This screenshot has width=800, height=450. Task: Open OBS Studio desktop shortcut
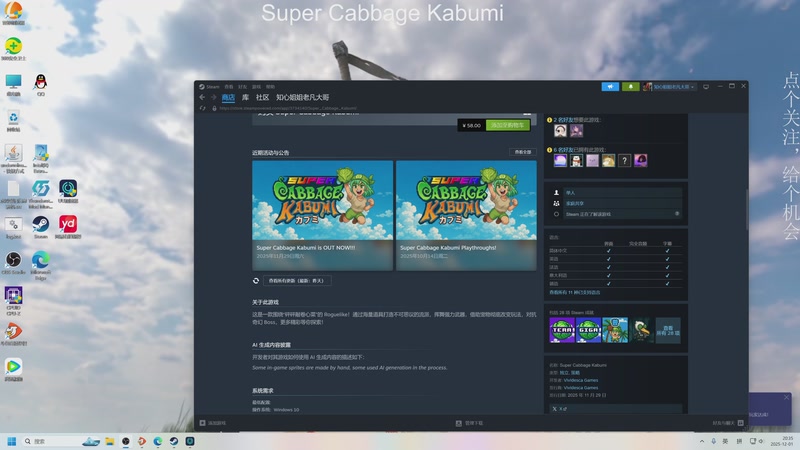[x=14, y=263]
